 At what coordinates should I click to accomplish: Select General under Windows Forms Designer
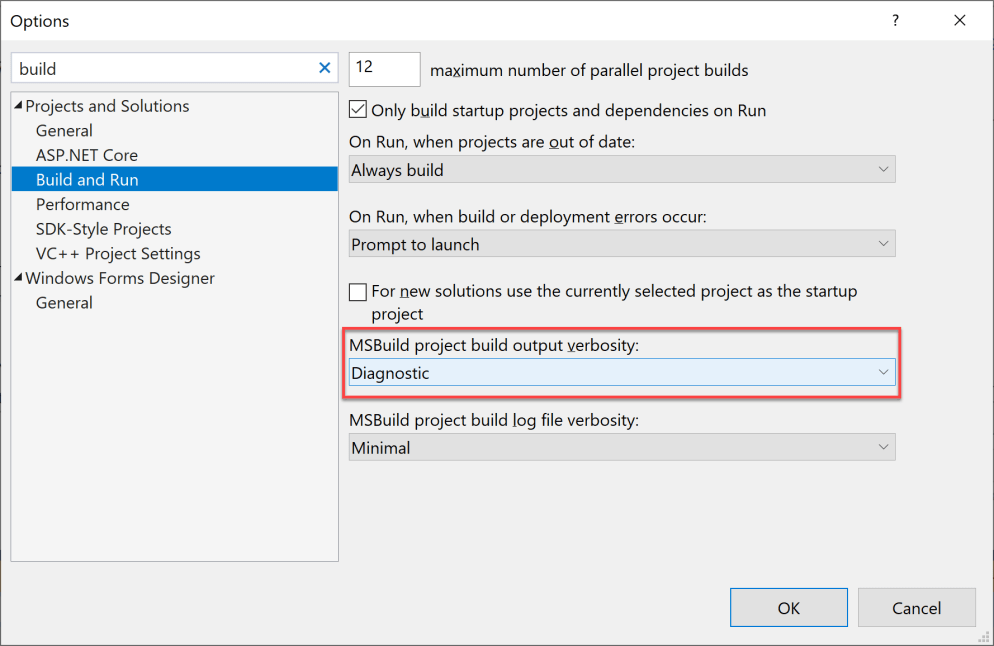(x=64, y=302)
